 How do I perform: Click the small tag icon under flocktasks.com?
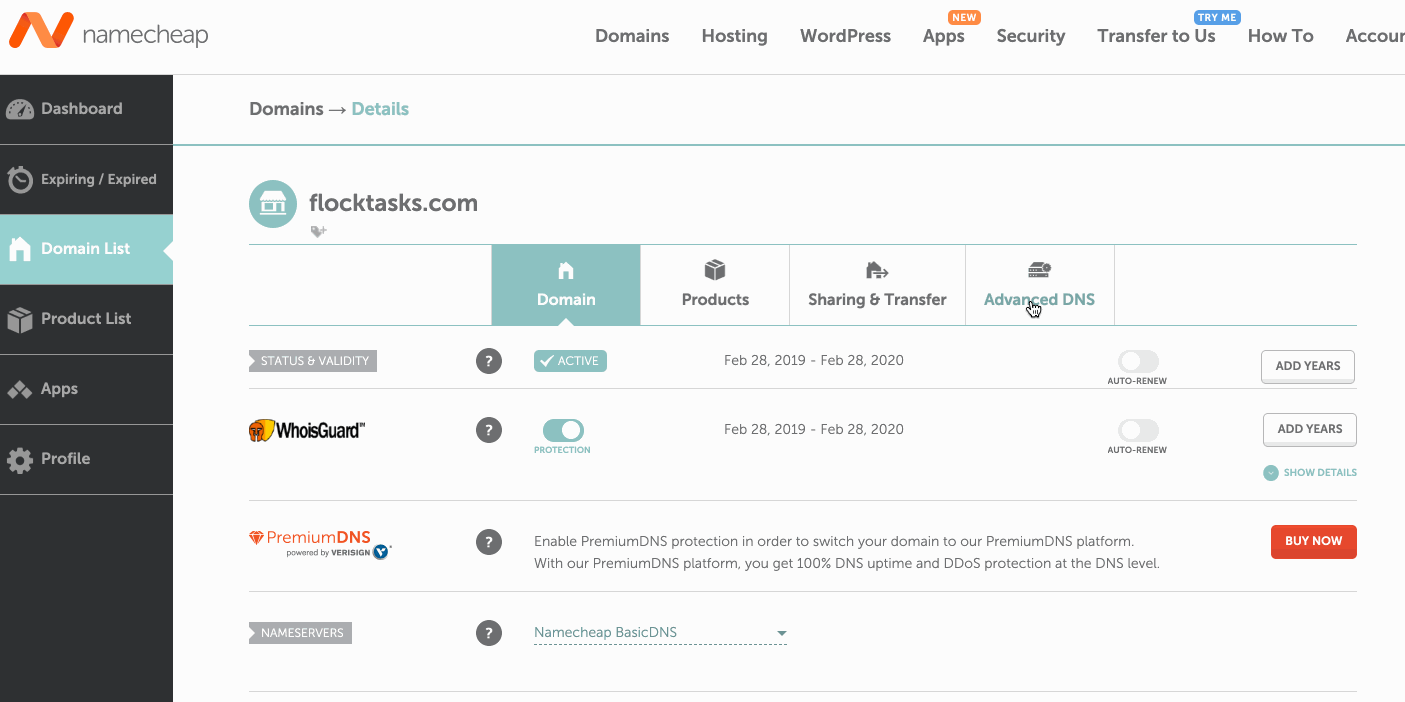(318, 231)
